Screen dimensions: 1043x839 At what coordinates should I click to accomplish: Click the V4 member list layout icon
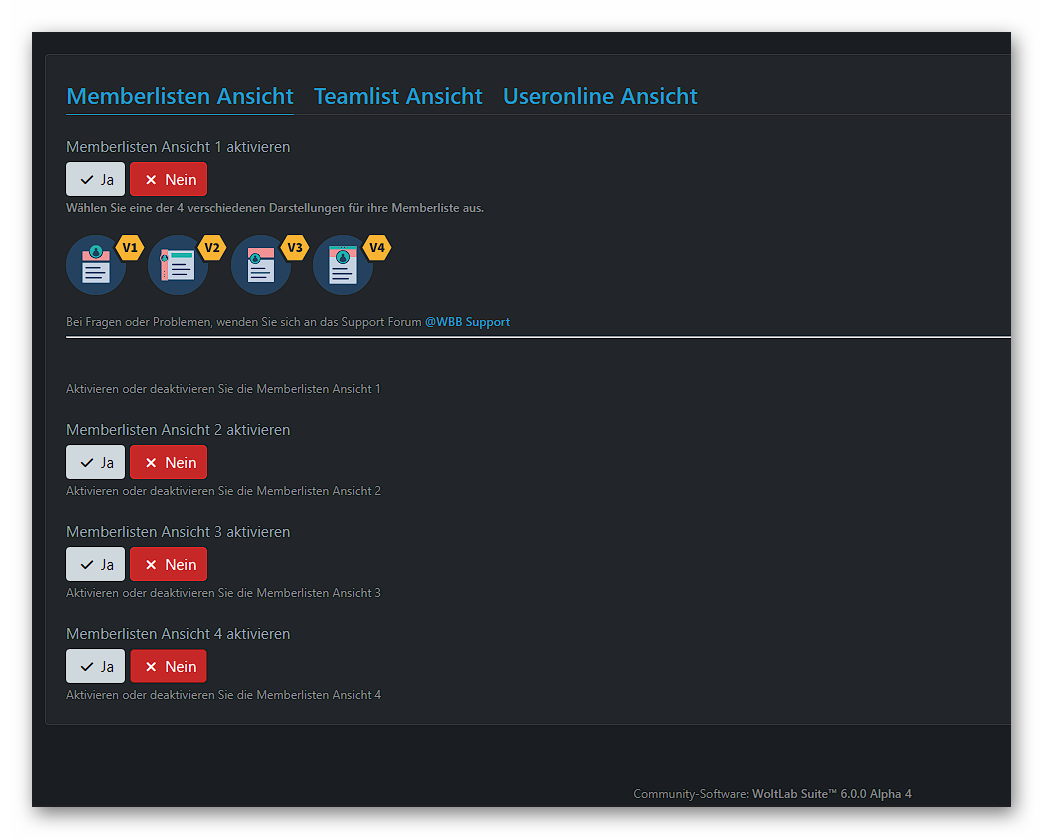pos(343,266)
